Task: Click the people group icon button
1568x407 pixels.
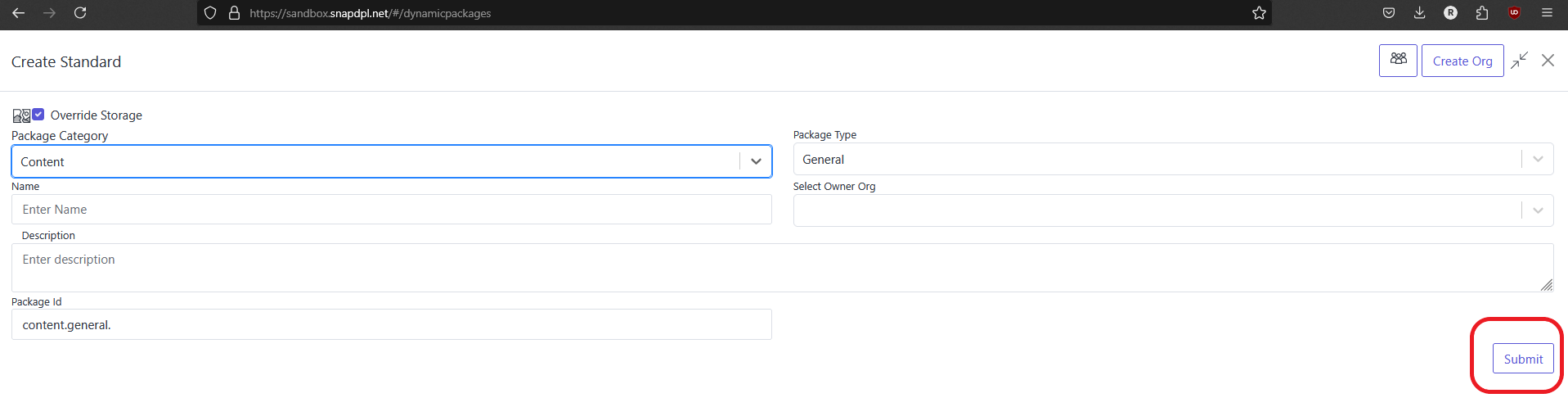Action: point(1398,61)
